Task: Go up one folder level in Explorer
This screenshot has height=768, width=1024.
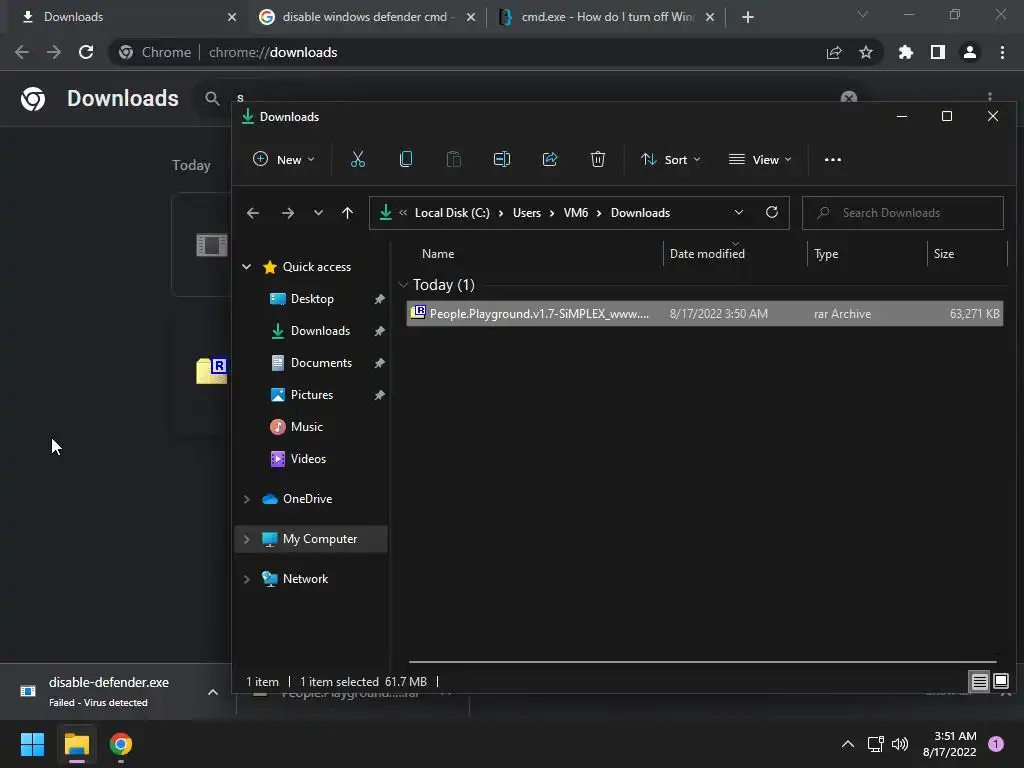Action: 347,213
